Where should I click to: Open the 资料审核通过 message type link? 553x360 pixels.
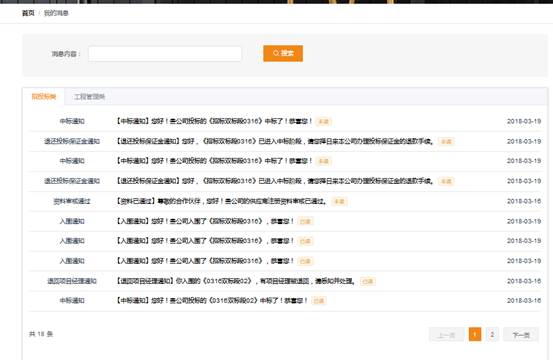pyautogui.click(x=72, y=201)
